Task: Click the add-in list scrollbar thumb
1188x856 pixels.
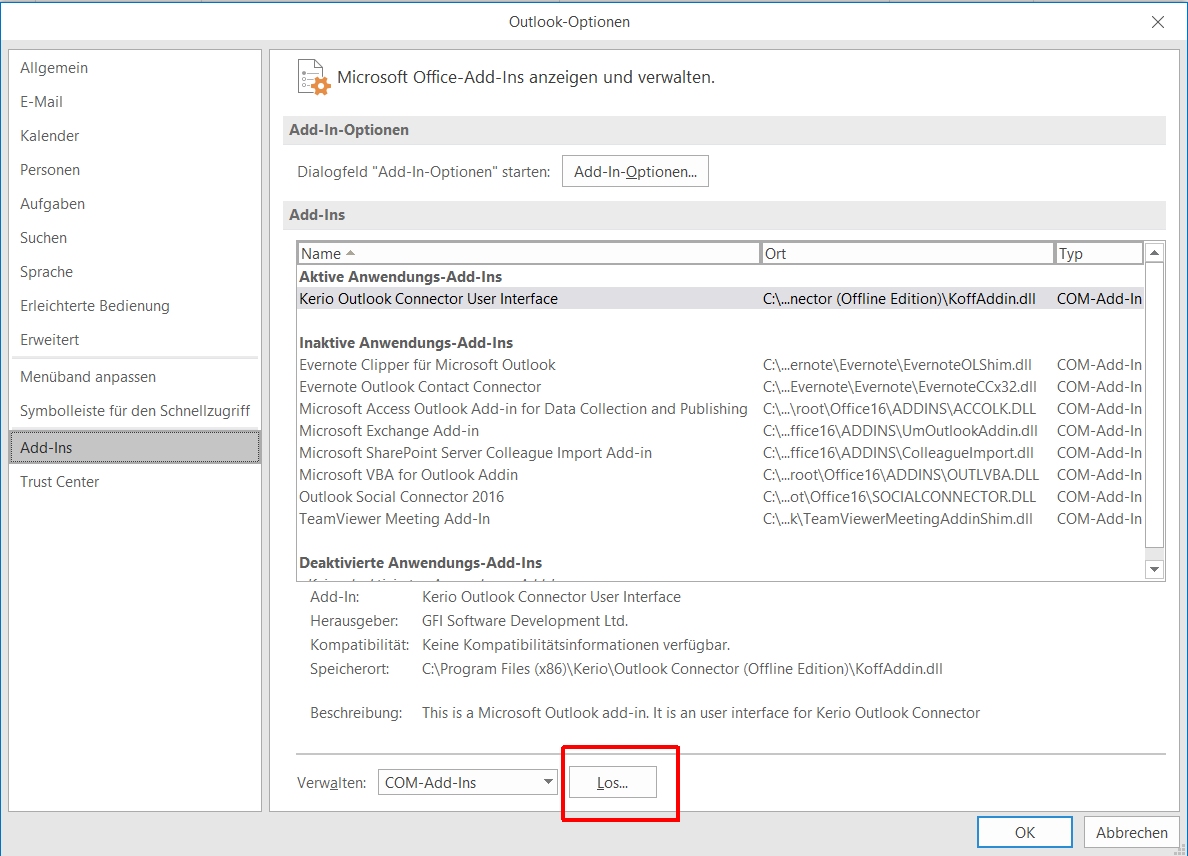Action: [1154, 405]
